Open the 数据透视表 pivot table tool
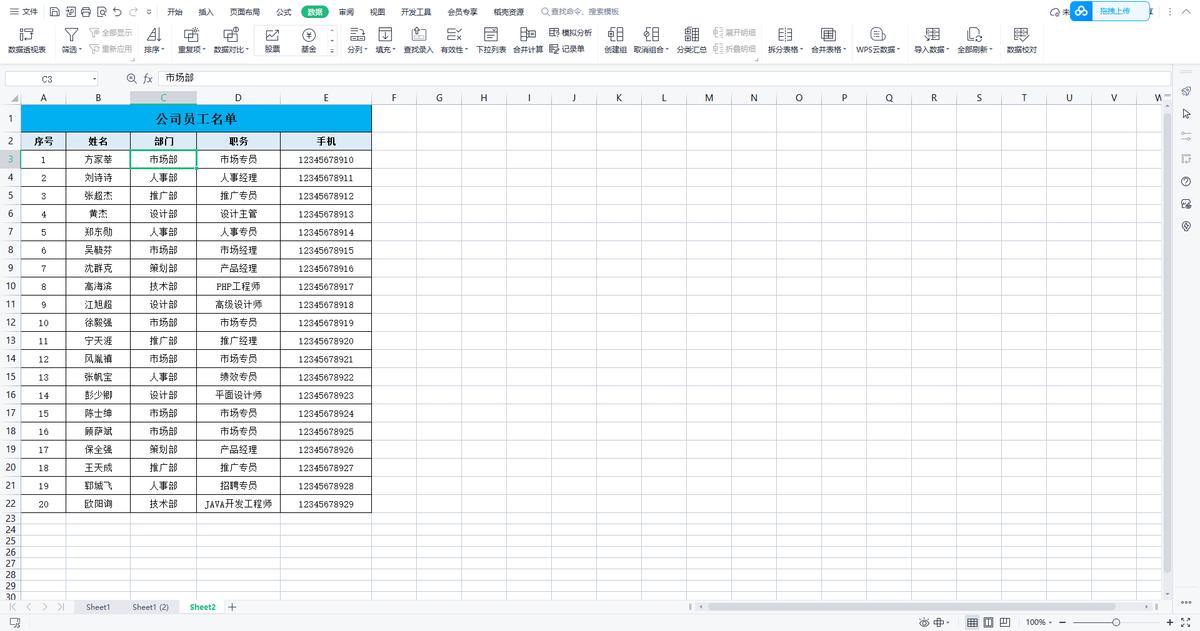Viewport: 1200px width, 631px height. 27,40
